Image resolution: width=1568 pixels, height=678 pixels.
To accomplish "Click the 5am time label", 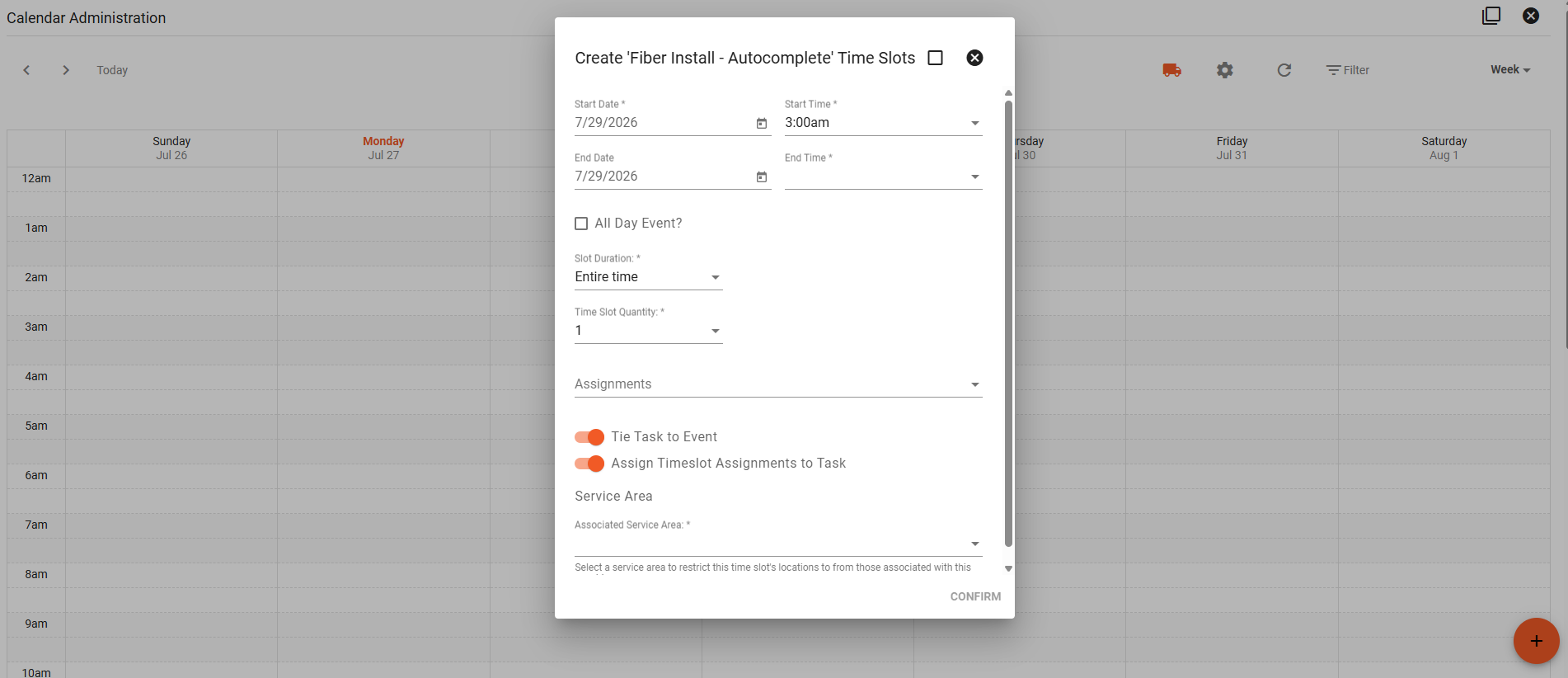I will pyautogui.click(x=36, y=426).
